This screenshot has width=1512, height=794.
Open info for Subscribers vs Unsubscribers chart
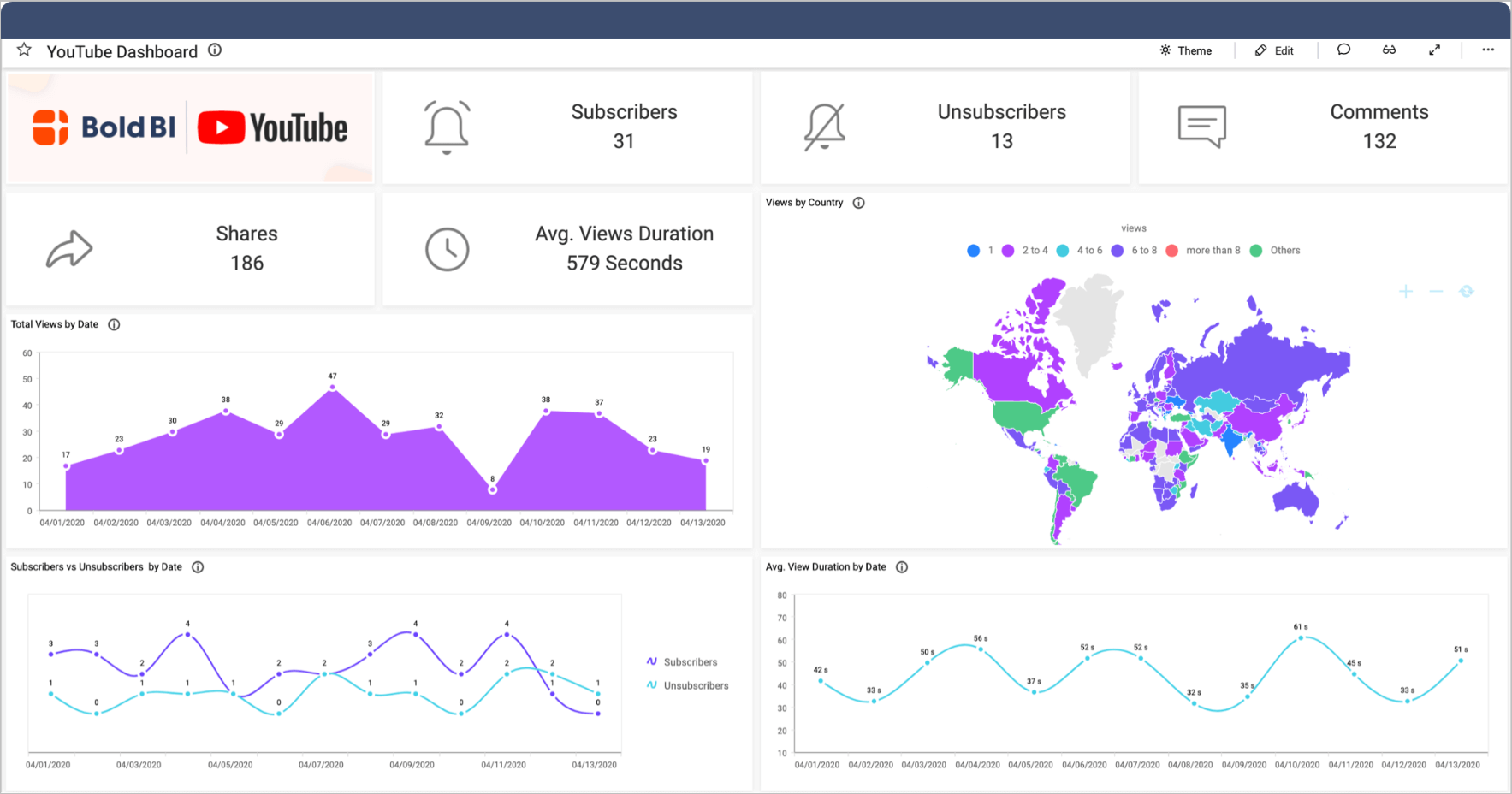point(198,567)
